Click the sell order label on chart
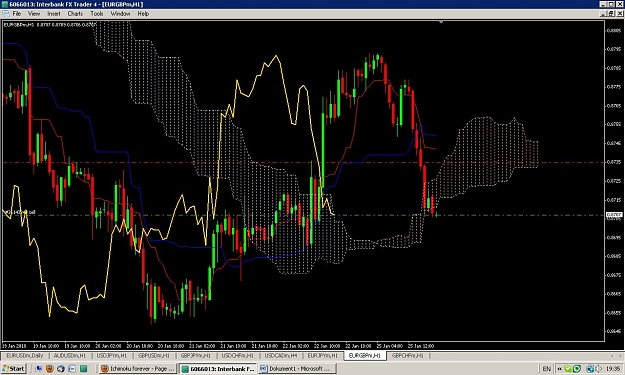 click(20, 212)
